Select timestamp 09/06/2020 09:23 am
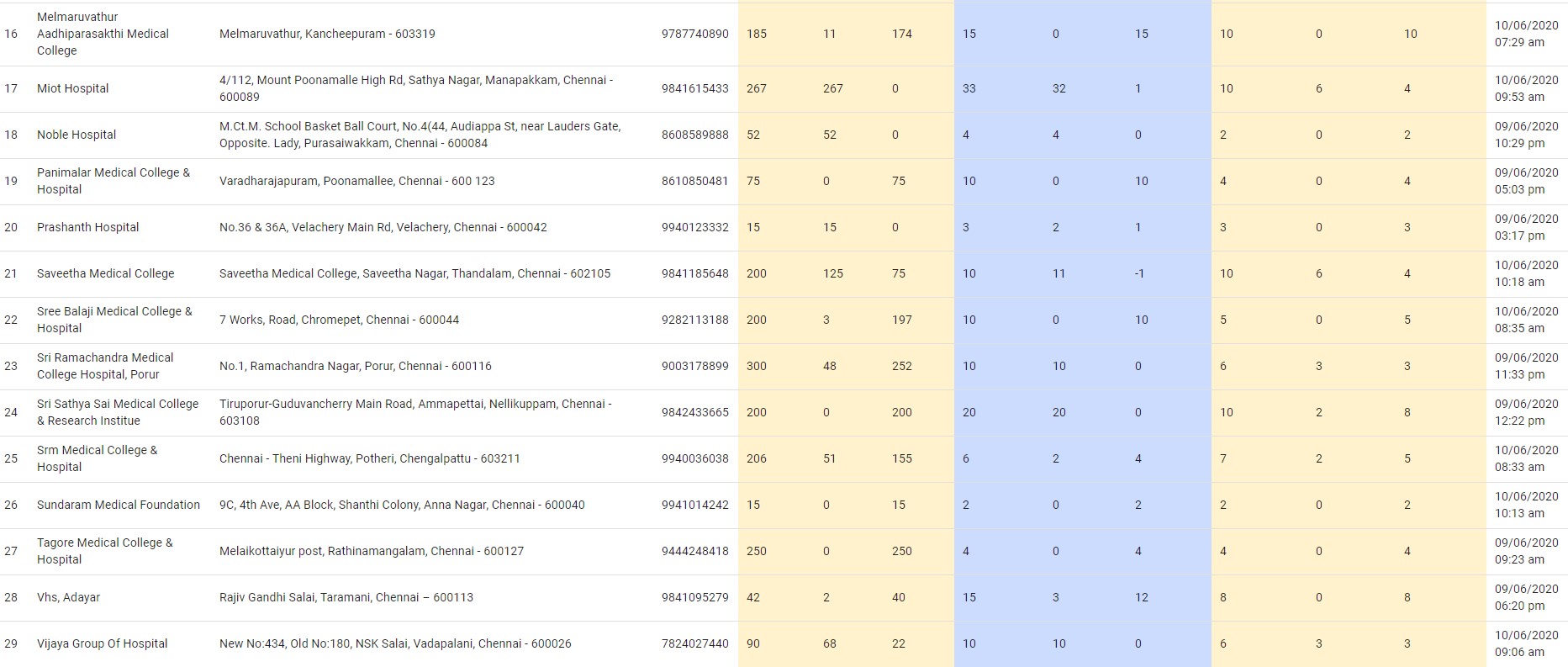 1527,551
